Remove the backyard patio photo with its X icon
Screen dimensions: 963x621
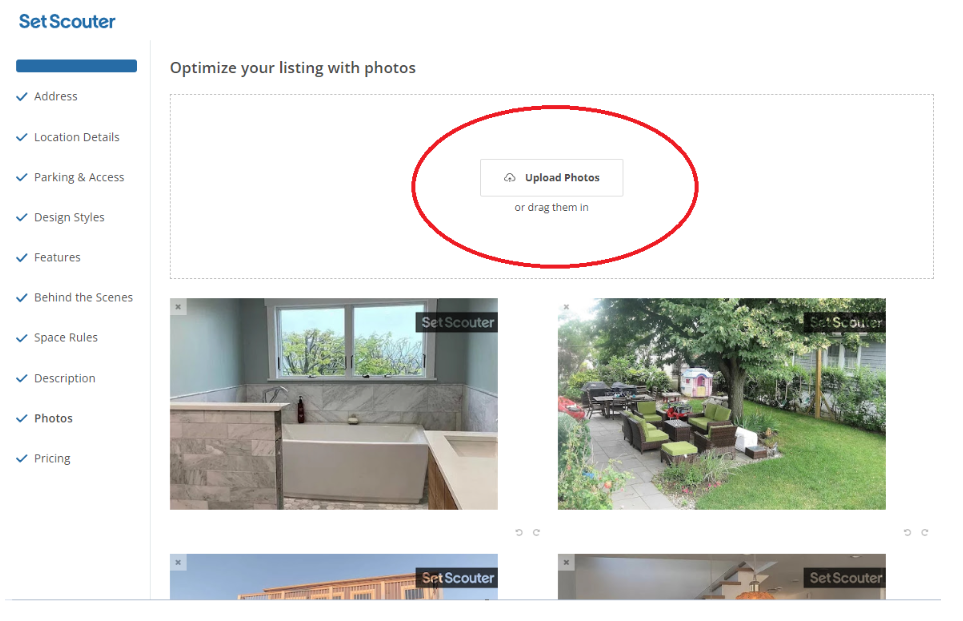coord(566,307)
